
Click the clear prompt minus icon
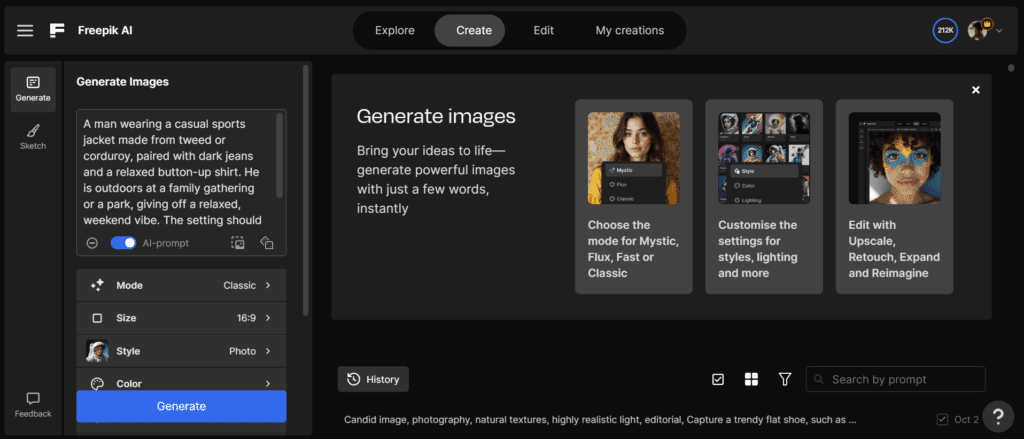[x=91, y=243]
